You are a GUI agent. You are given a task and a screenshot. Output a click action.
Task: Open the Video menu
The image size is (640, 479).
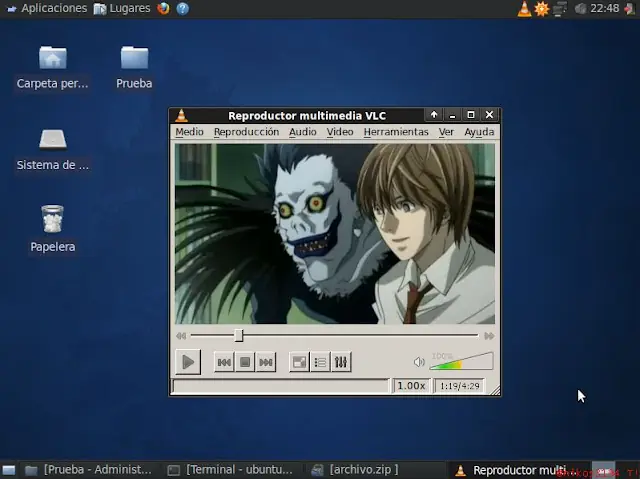pyautogui.click(x=340, y=132)
